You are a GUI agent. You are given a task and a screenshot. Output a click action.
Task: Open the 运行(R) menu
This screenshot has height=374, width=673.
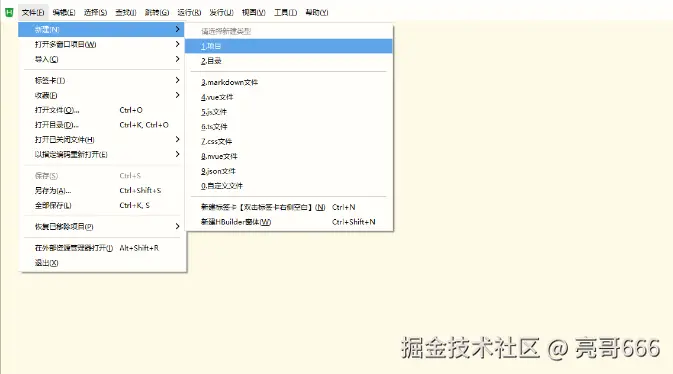pyautogui.click(x=189, y=12)
